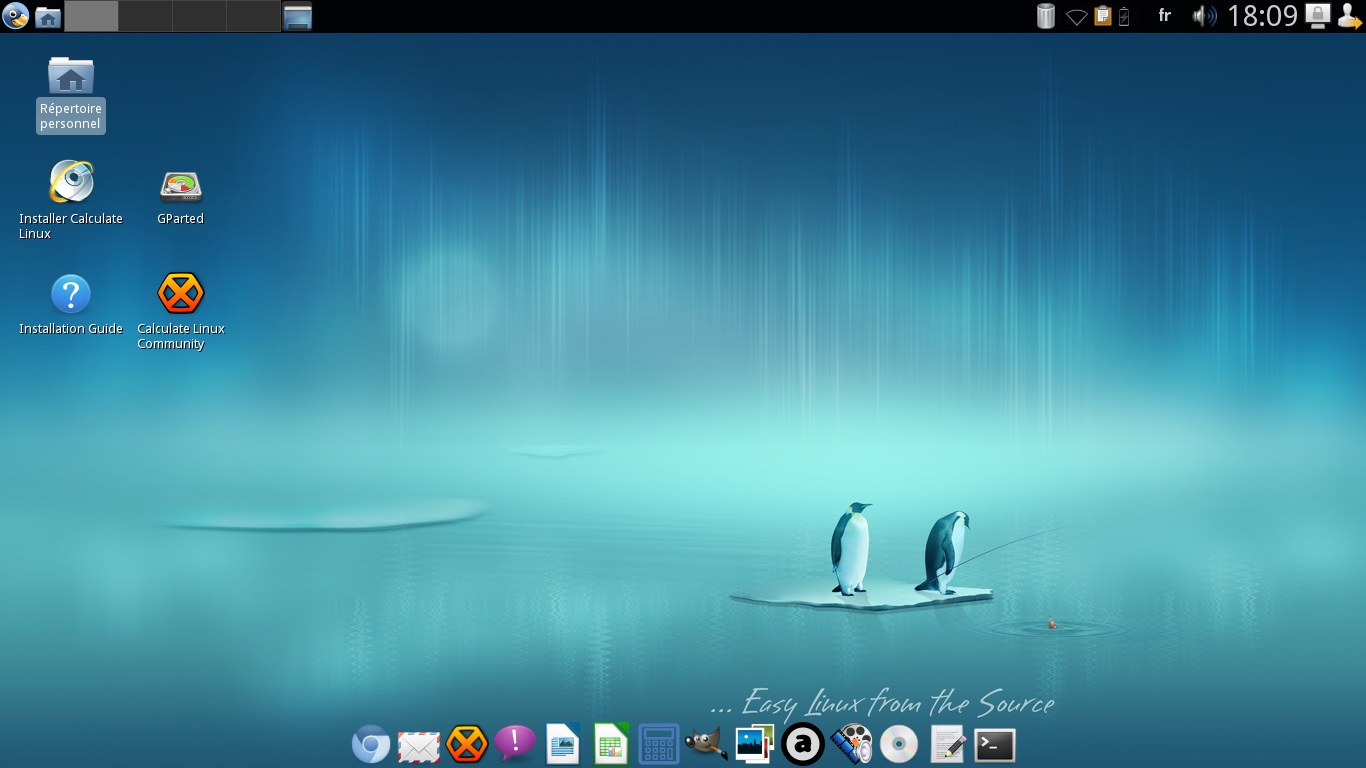
Task: Open the Calculate Linux Community desktop shortcut
Action: pos(181,311)
